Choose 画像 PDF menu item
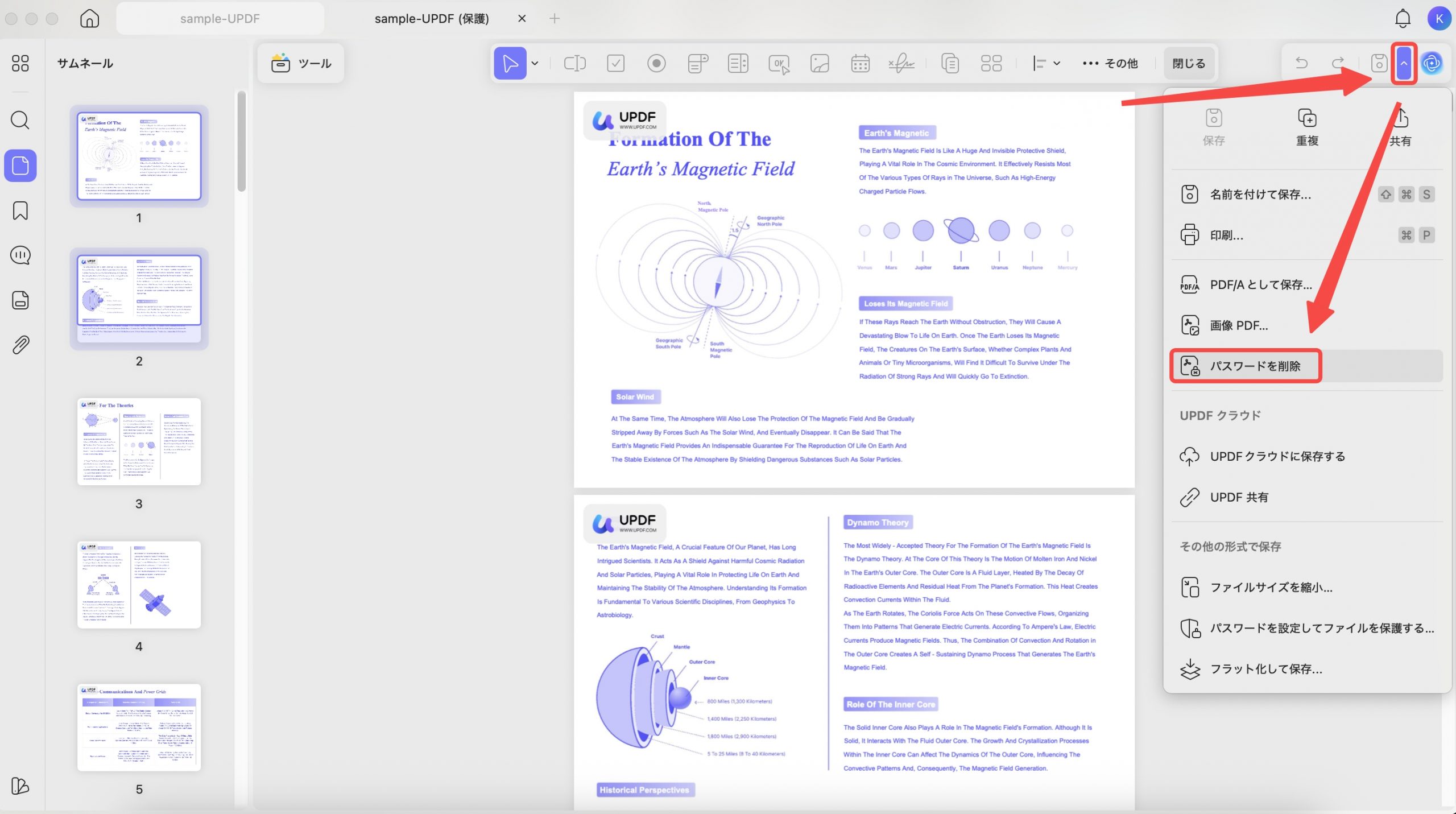This screenshot has width=1456, height=814. click(1307, 325)
